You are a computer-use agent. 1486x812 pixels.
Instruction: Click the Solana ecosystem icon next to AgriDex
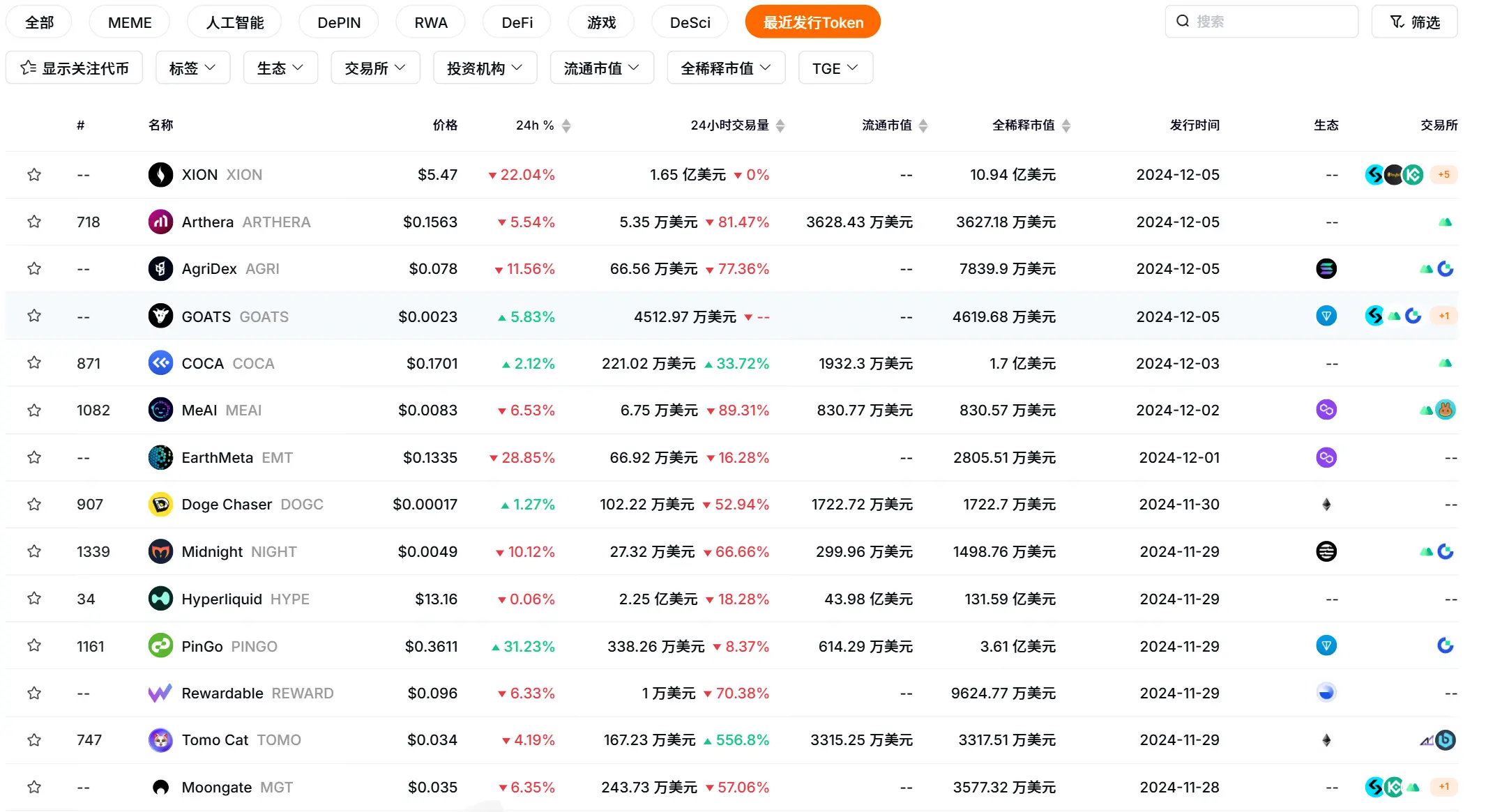point(1326,268)
